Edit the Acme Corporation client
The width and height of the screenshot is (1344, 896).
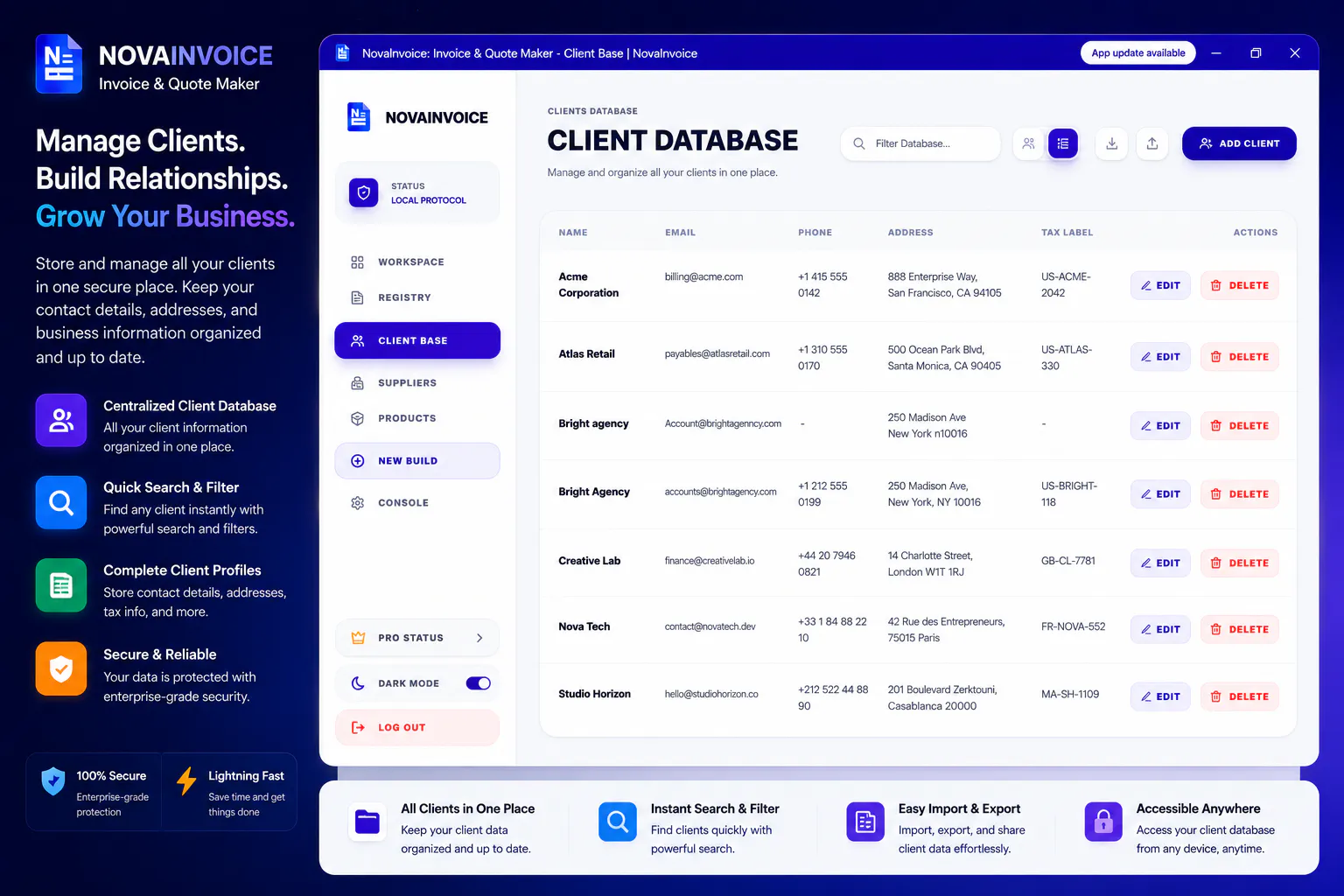(x=1160, y=285)
